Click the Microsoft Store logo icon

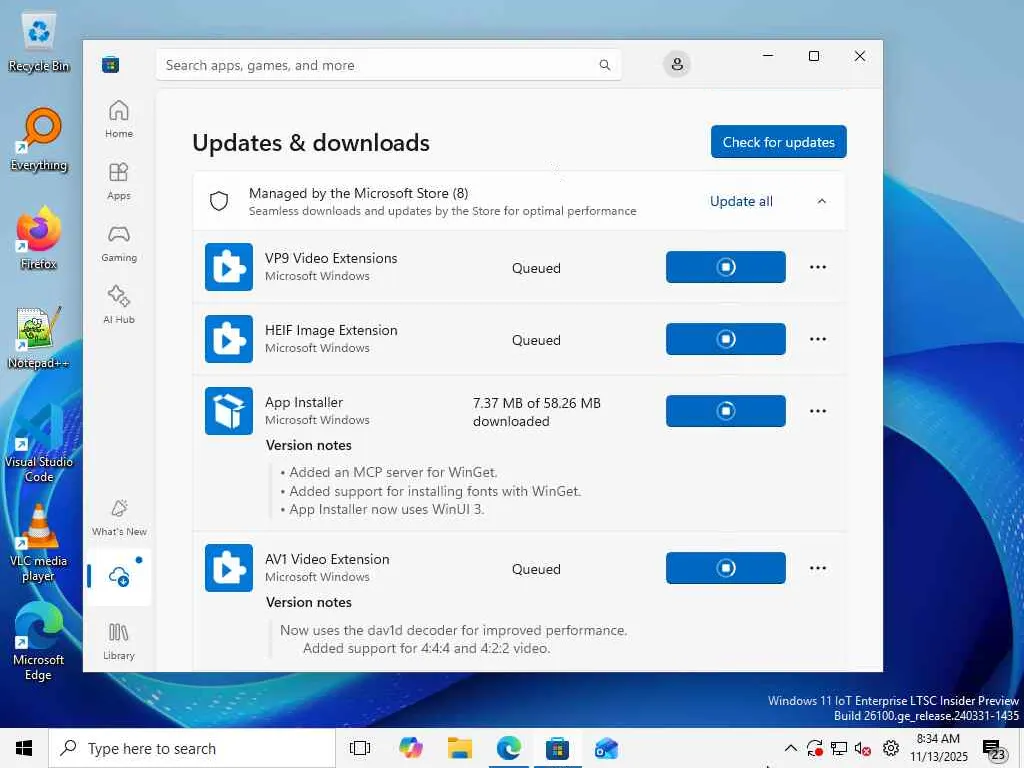coord(110,65)
